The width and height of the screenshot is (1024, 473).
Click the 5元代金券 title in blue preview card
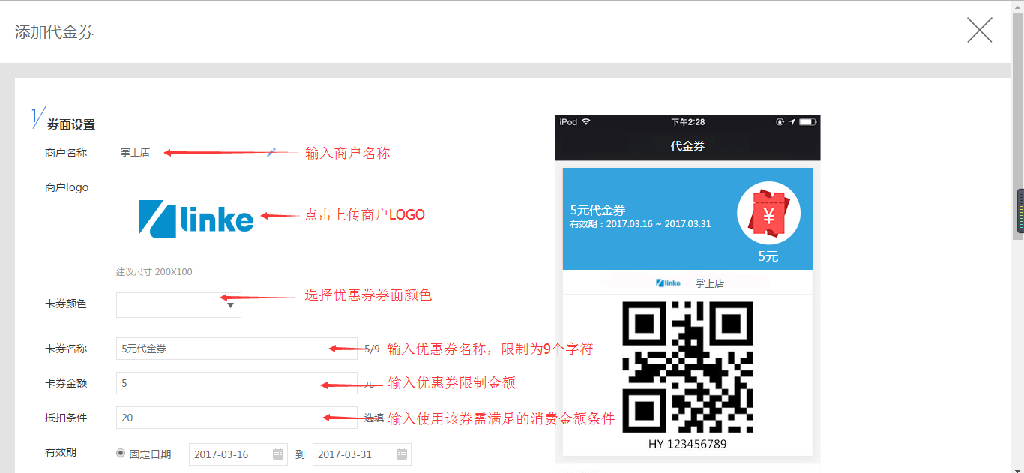pyautogui.click(x=598, y=210)
